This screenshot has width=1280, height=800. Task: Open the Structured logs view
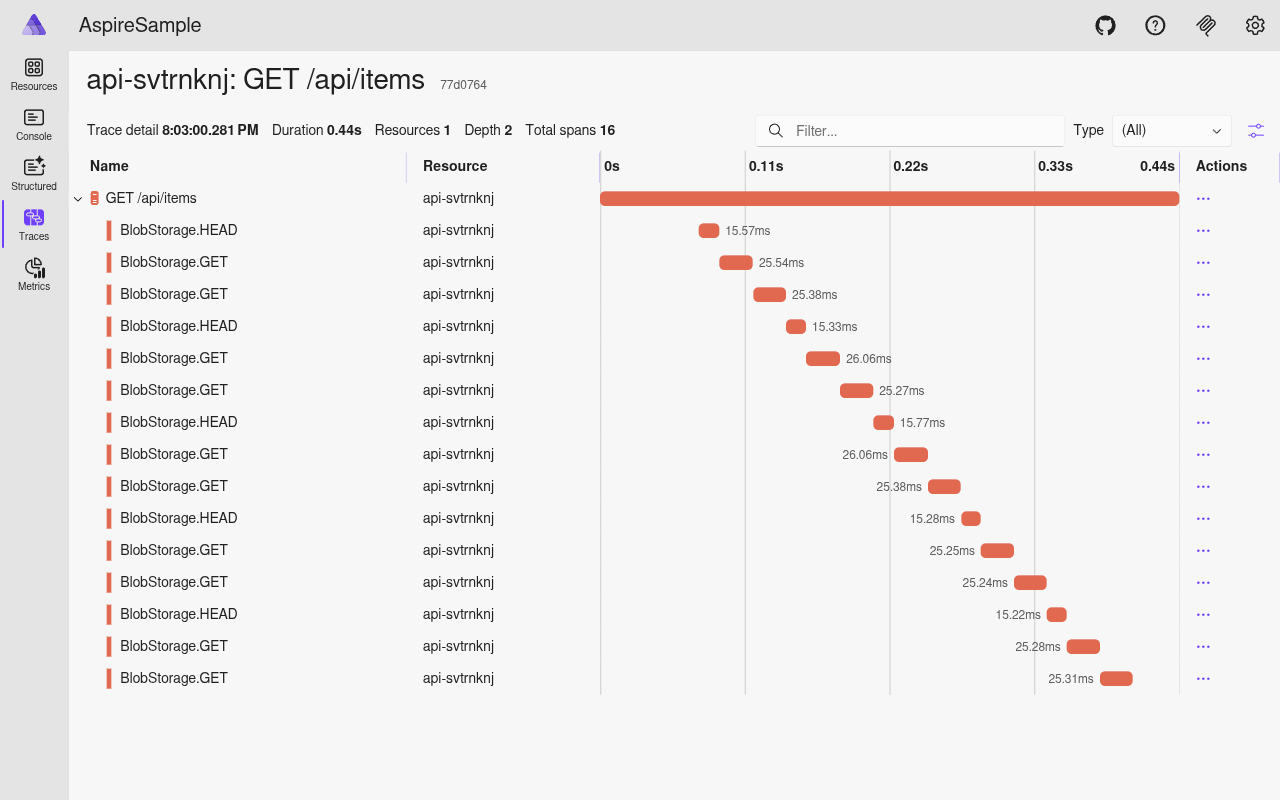[33, 173]
